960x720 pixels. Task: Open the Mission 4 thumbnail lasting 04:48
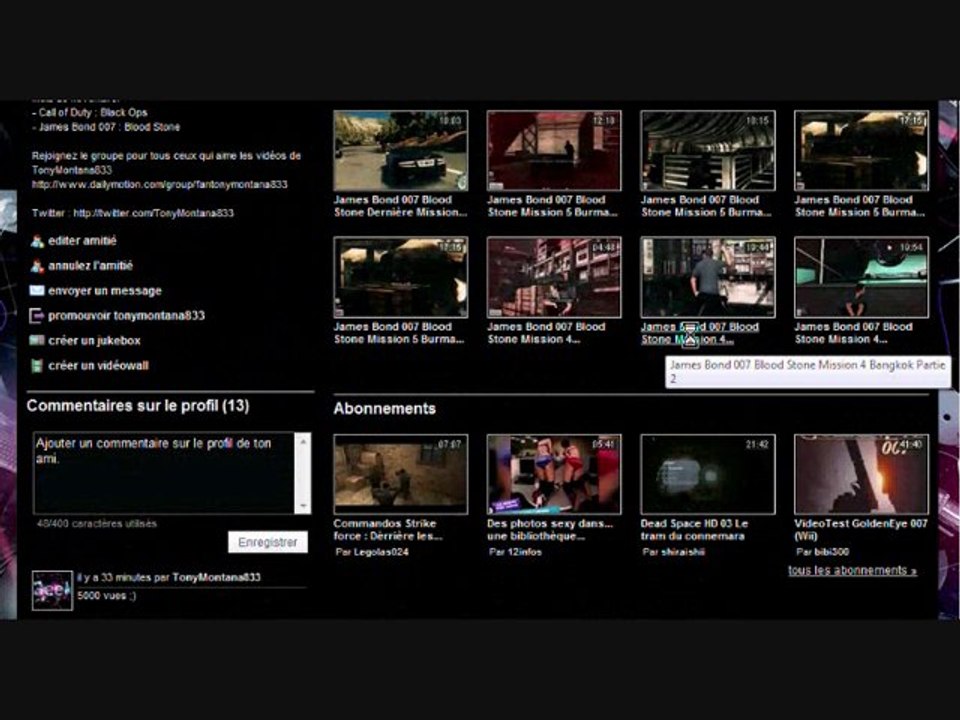pyautogui.click(x=554, y=277)
